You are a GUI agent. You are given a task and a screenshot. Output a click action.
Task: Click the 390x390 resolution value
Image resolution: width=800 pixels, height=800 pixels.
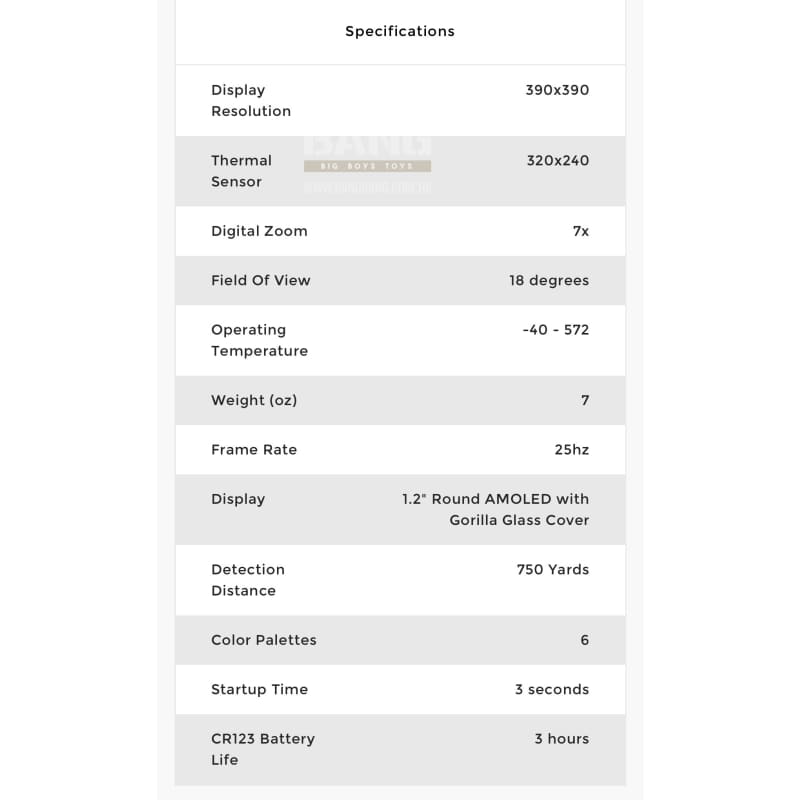pyautogui.click(x=557, y=90)
